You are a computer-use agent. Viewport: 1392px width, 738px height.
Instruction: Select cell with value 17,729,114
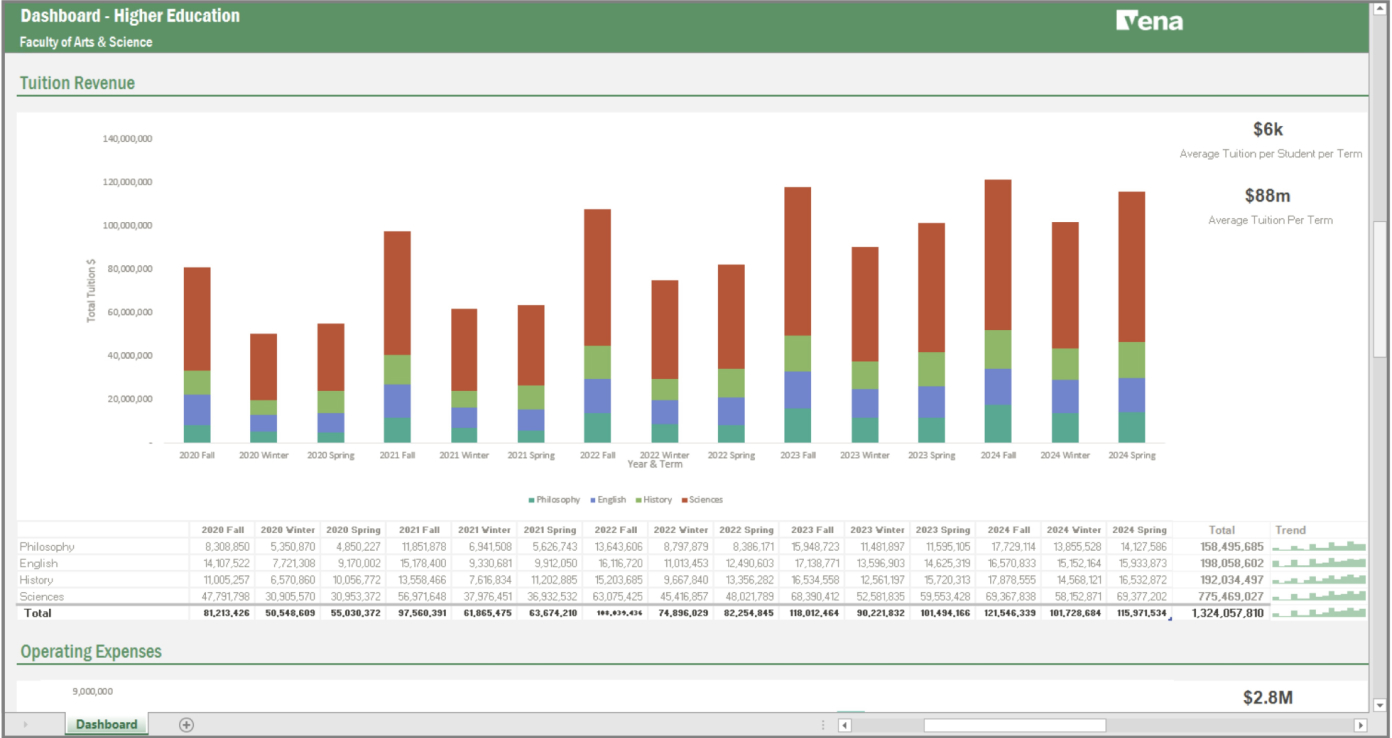coord(1008,547)
